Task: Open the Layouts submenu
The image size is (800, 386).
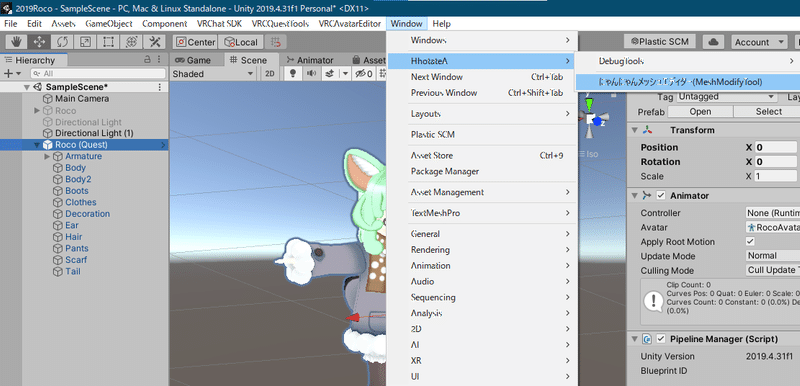Action: point(482,114)
